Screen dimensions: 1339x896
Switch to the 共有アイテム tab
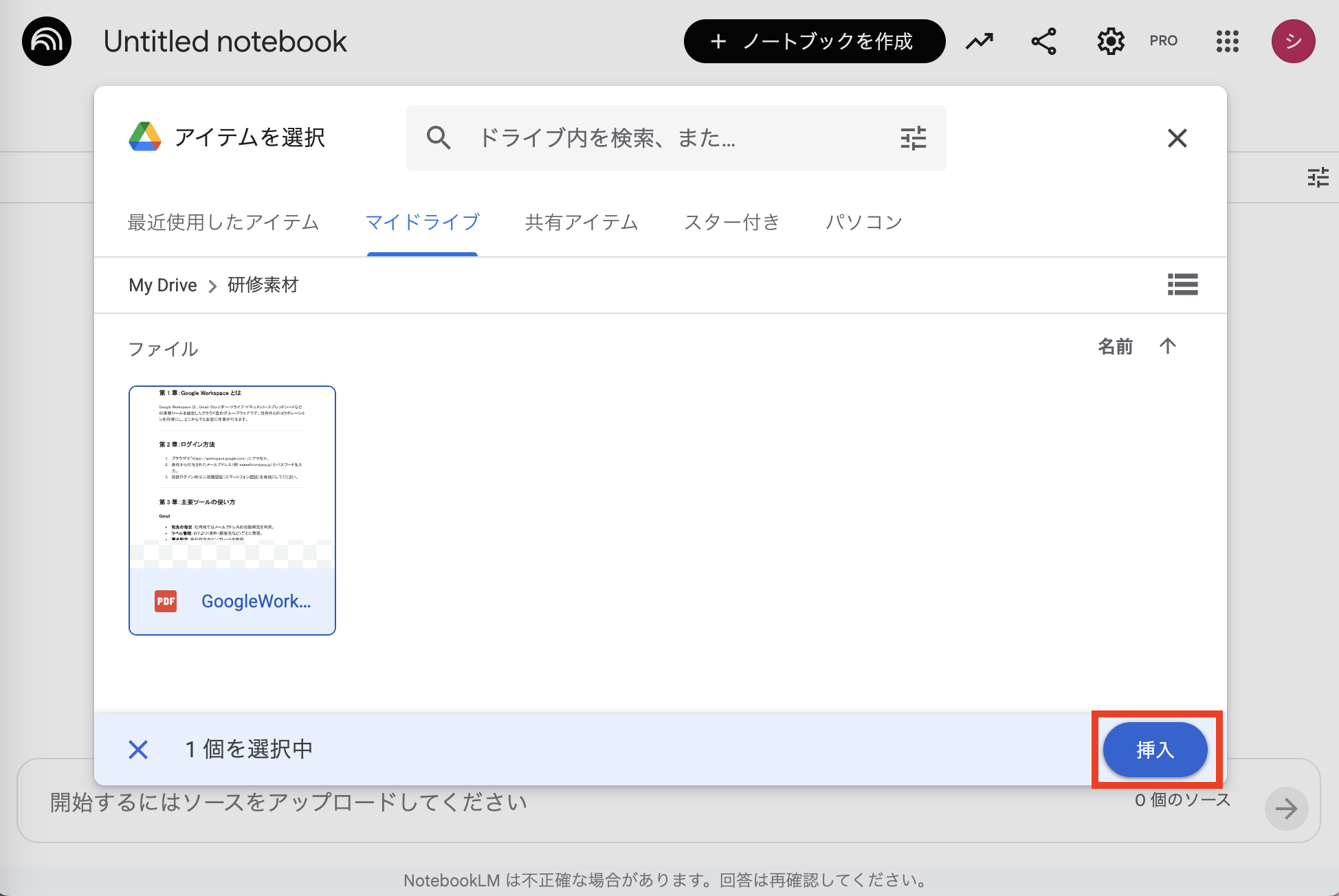pos(581,222)
